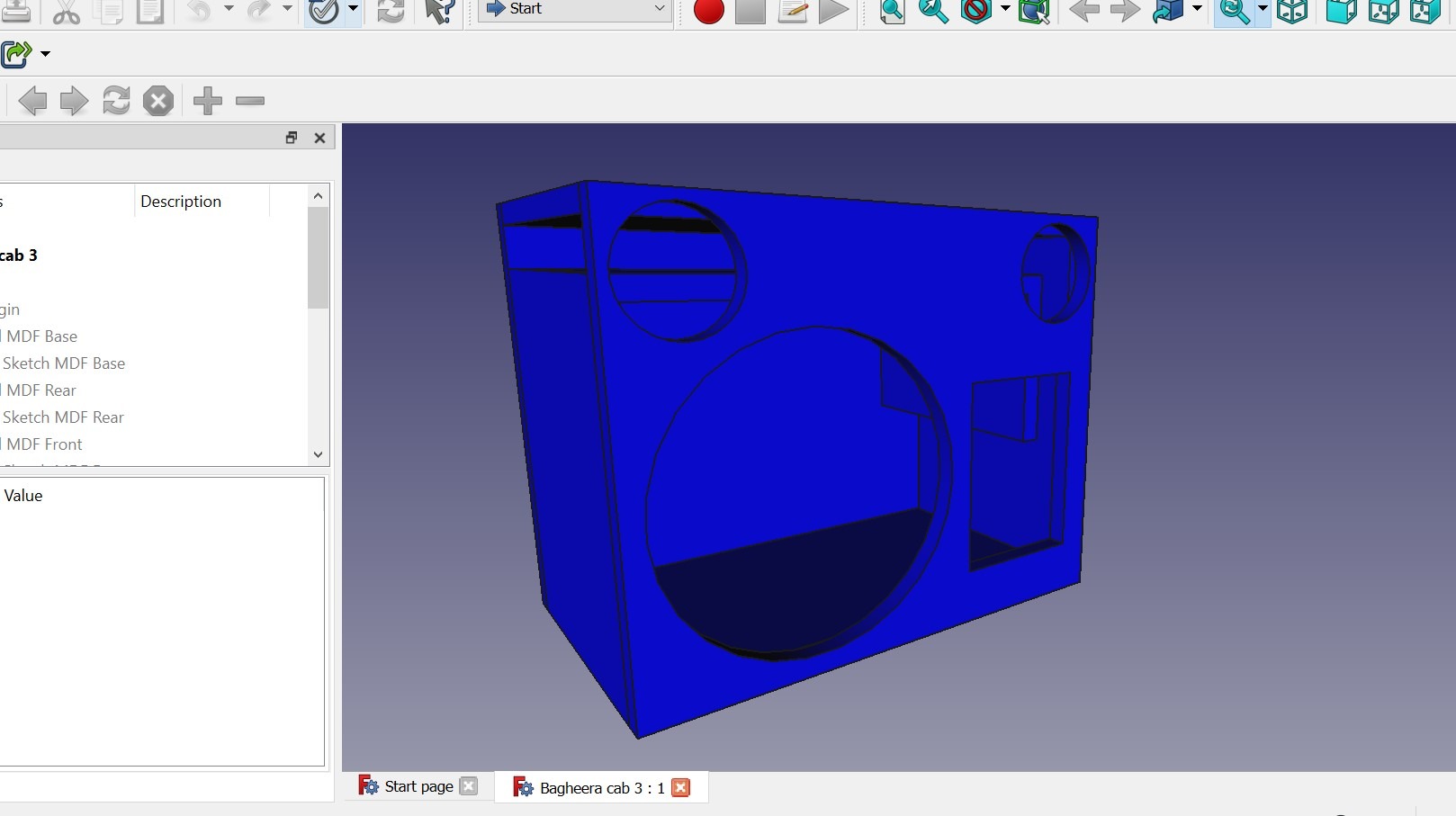Viewport: 1456px width, 816px height.
Task: Click the web browser Back arrow
Action: point(32,101)
